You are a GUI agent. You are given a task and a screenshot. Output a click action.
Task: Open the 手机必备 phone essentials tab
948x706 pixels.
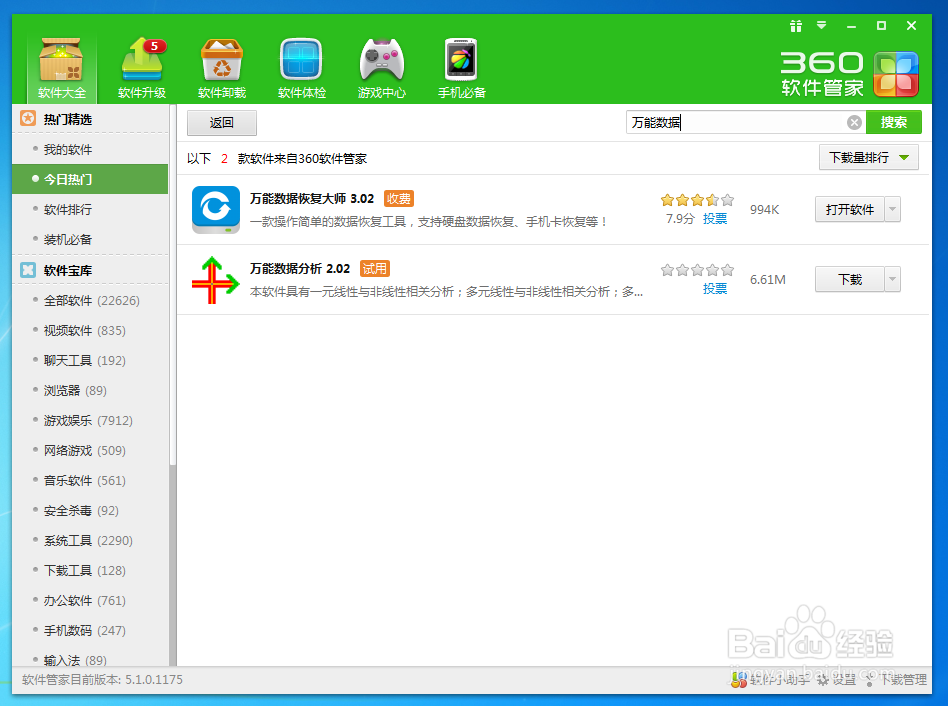coord(461,68)
